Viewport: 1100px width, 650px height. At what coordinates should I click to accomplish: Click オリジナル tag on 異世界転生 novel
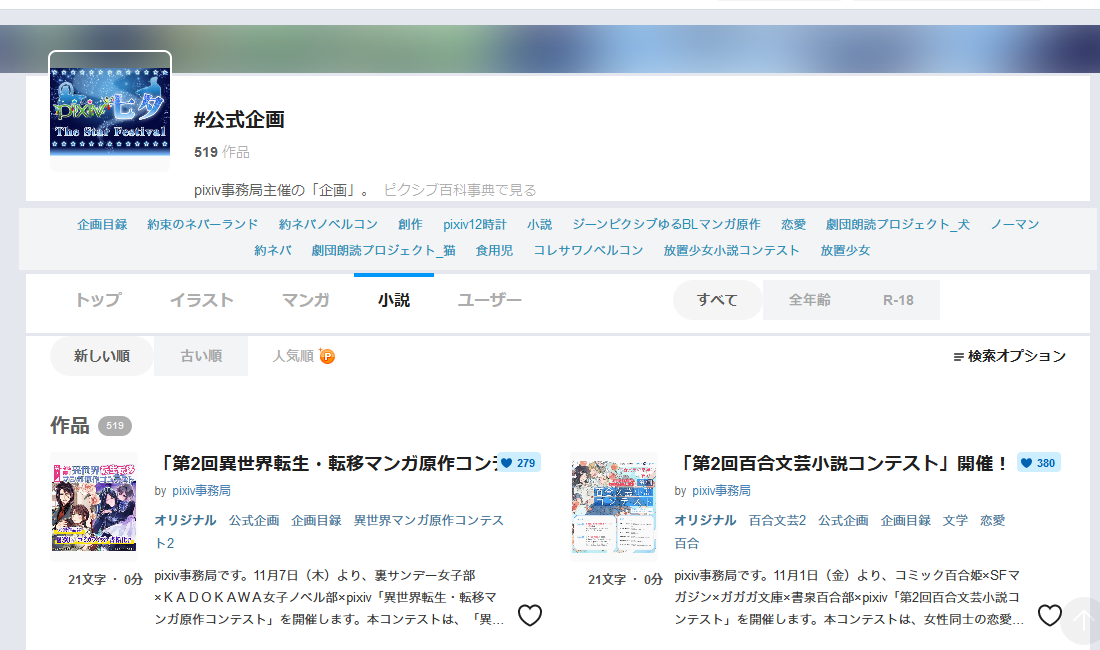tap(185, 520)
